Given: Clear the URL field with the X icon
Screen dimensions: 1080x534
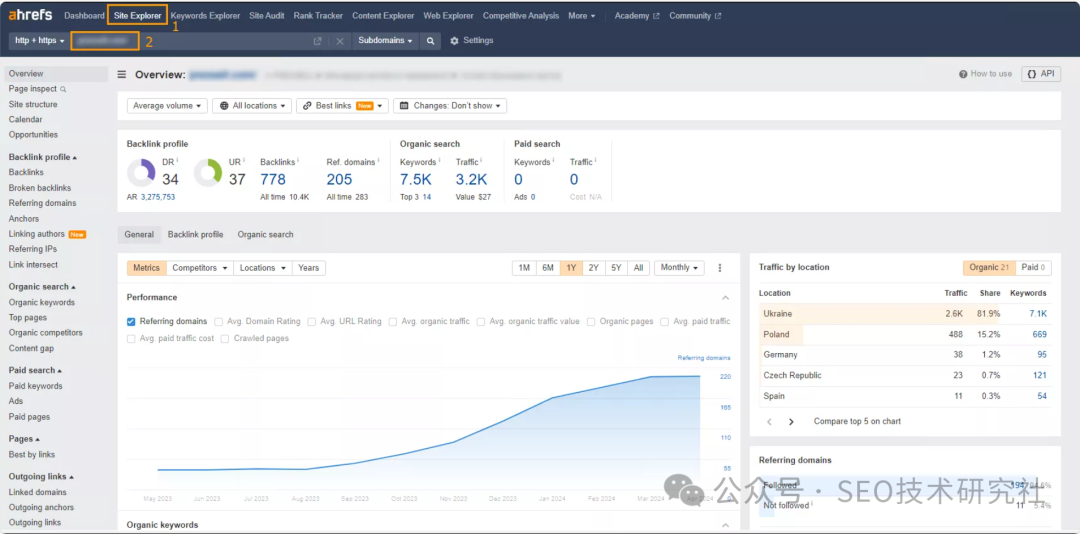Looking at the screenshot, I should tap(340, 41).
